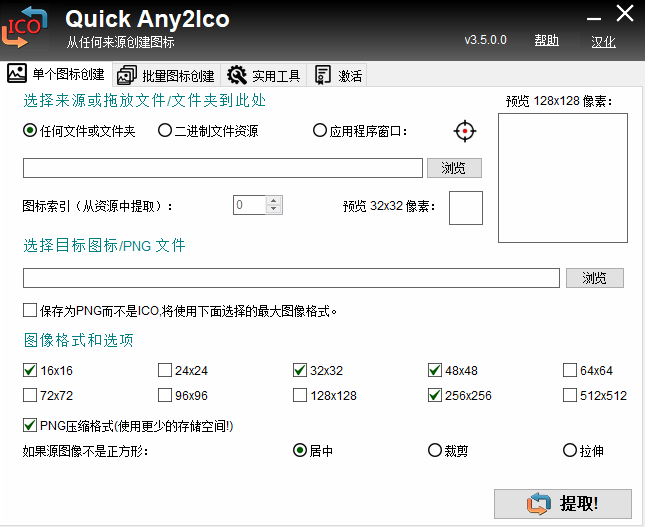Viewport: 645px width, 527px height.
Task: Check the 96x96 size checkbox
Action: (165, 395)
